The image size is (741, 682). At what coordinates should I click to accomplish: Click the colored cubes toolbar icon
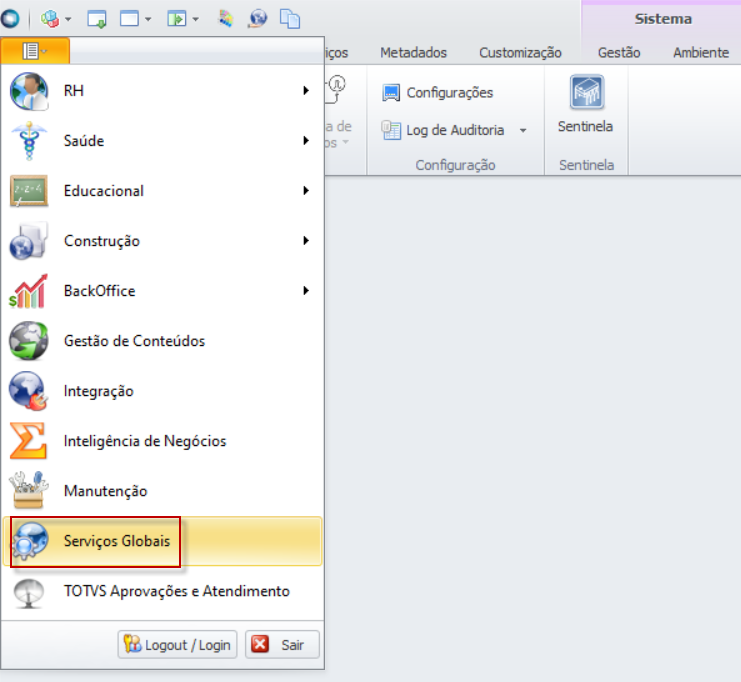(x=50, y=19)
